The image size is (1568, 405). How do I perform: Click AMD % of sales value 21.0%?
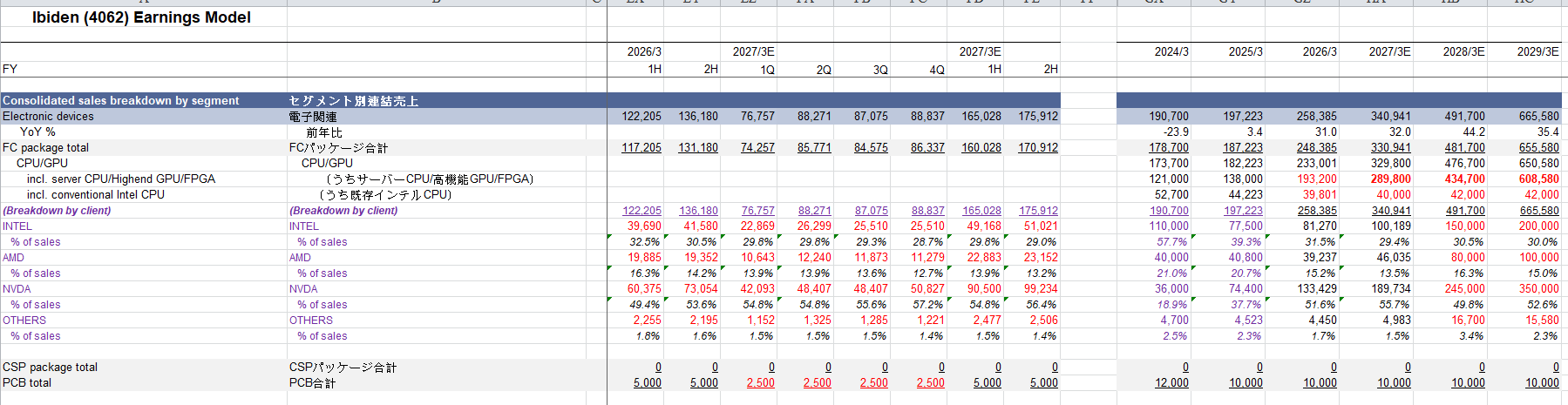pyautogui.click(x=1172, y=273)
